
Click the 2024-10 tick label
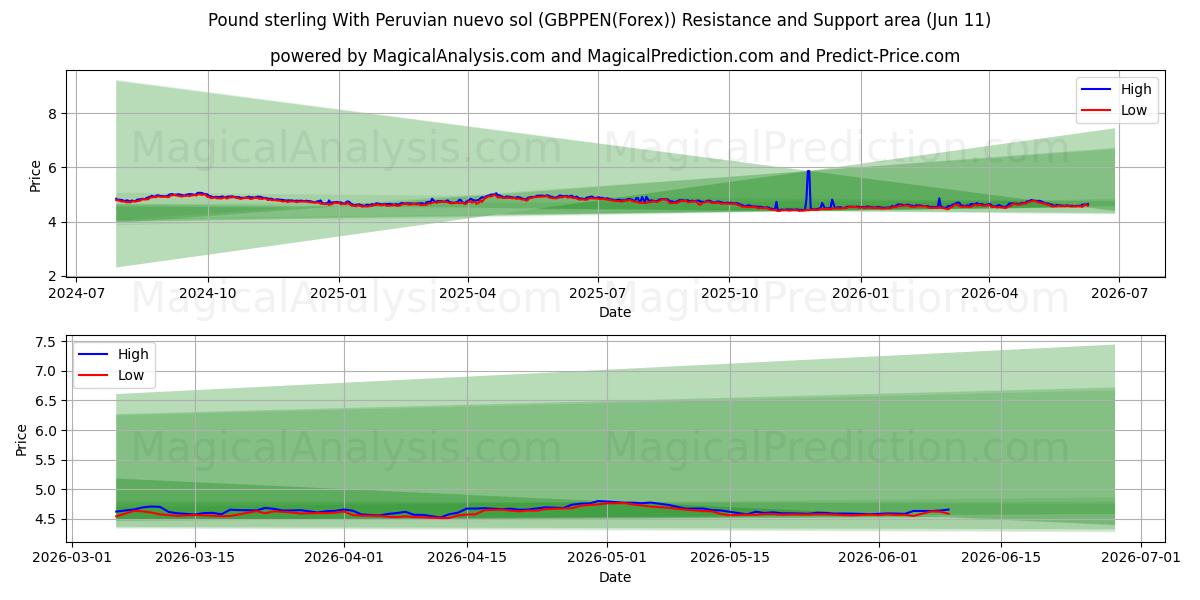point(208,294)
